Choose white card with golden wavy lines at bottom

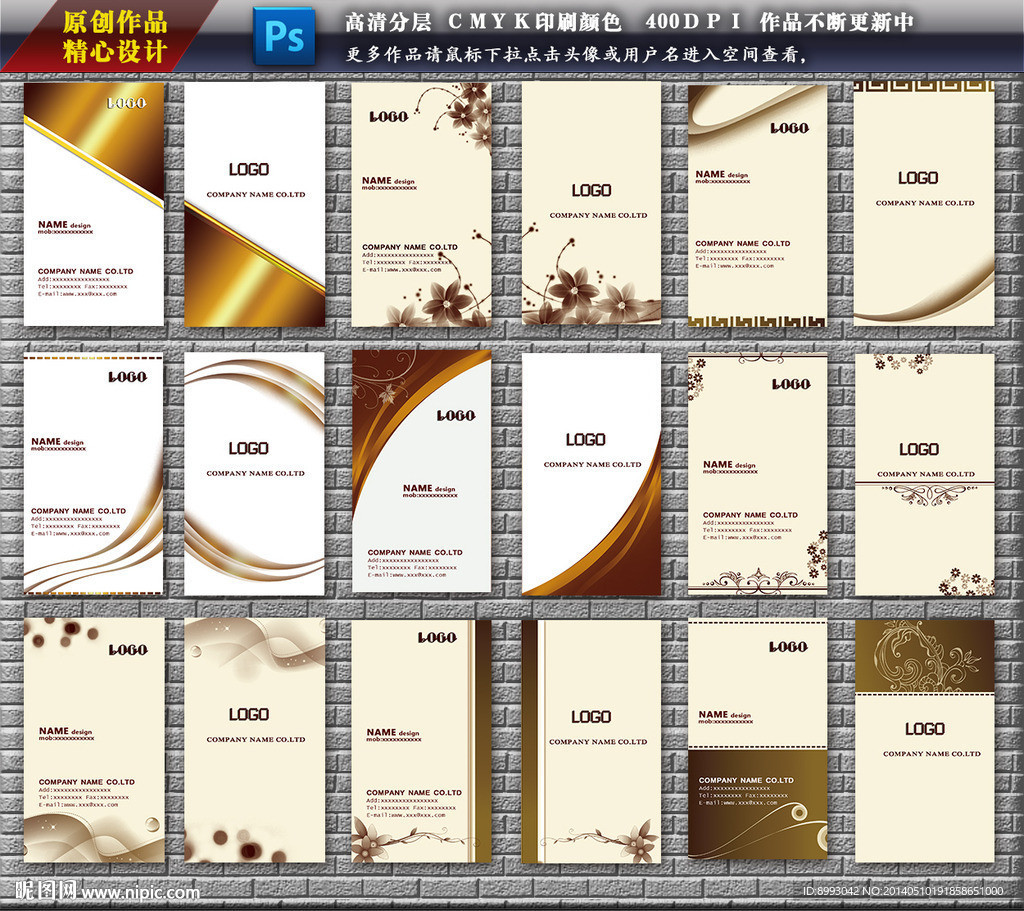(94, 473)
